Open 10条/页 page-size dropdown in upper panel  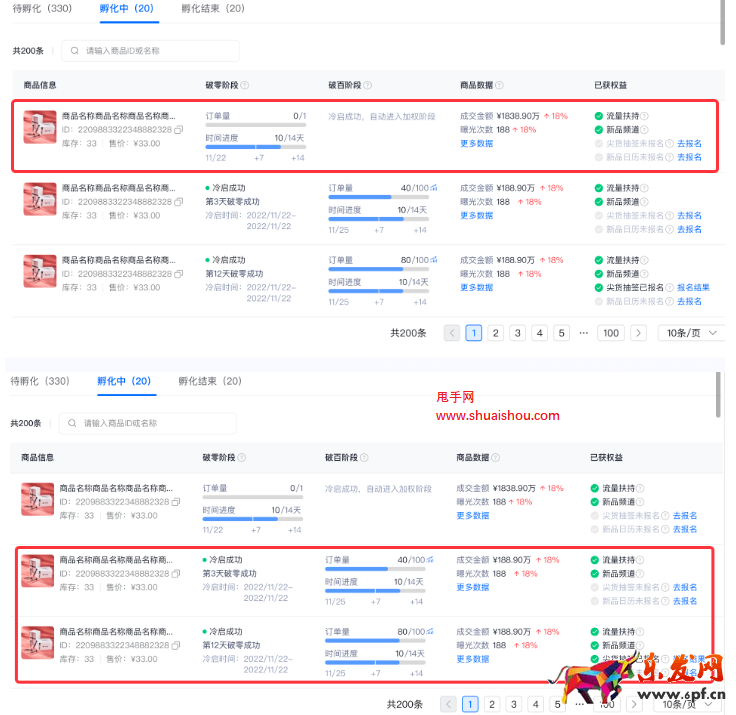tap(691, 333)
